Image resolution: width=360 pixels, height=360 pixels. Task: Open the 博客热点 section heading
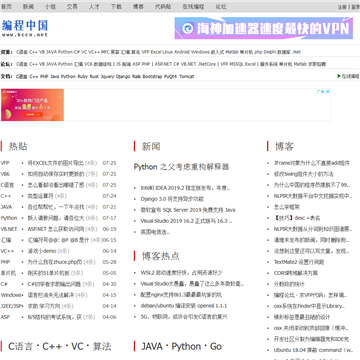coord(161,256)
